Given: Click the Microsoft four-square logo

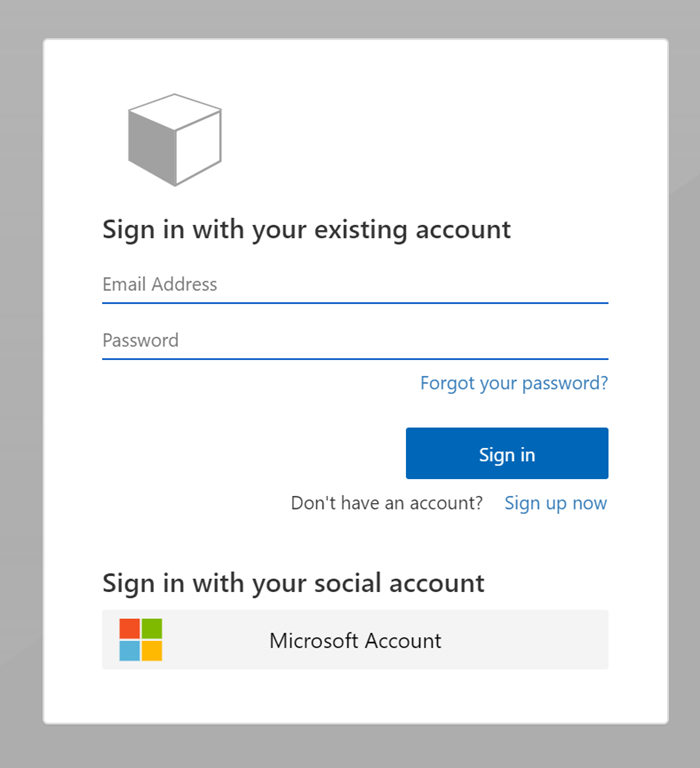Looking at the screenshot, I should [141, 640].
